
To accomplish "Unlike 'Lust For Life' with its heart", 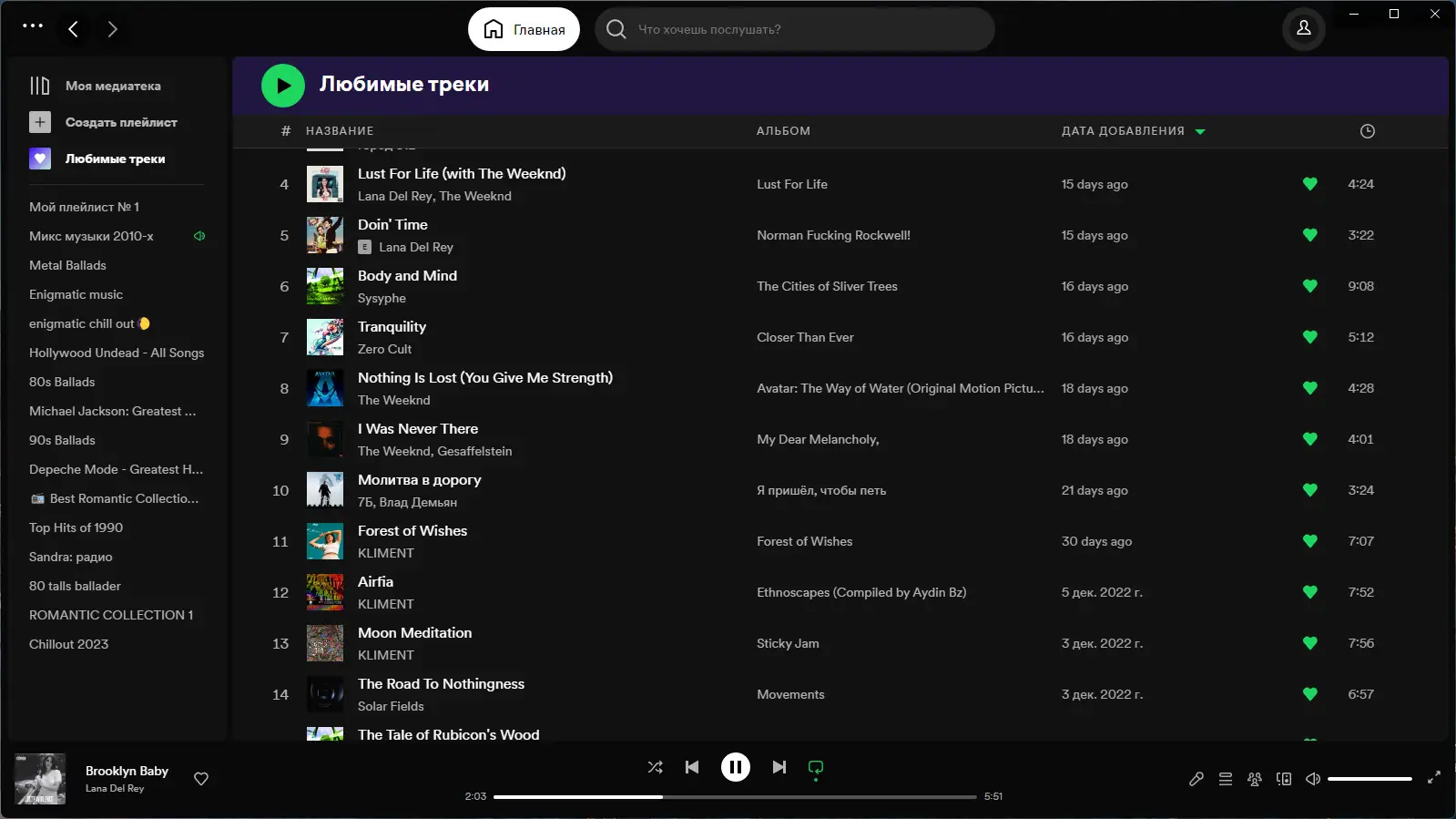I will (x=1310, y=184).
